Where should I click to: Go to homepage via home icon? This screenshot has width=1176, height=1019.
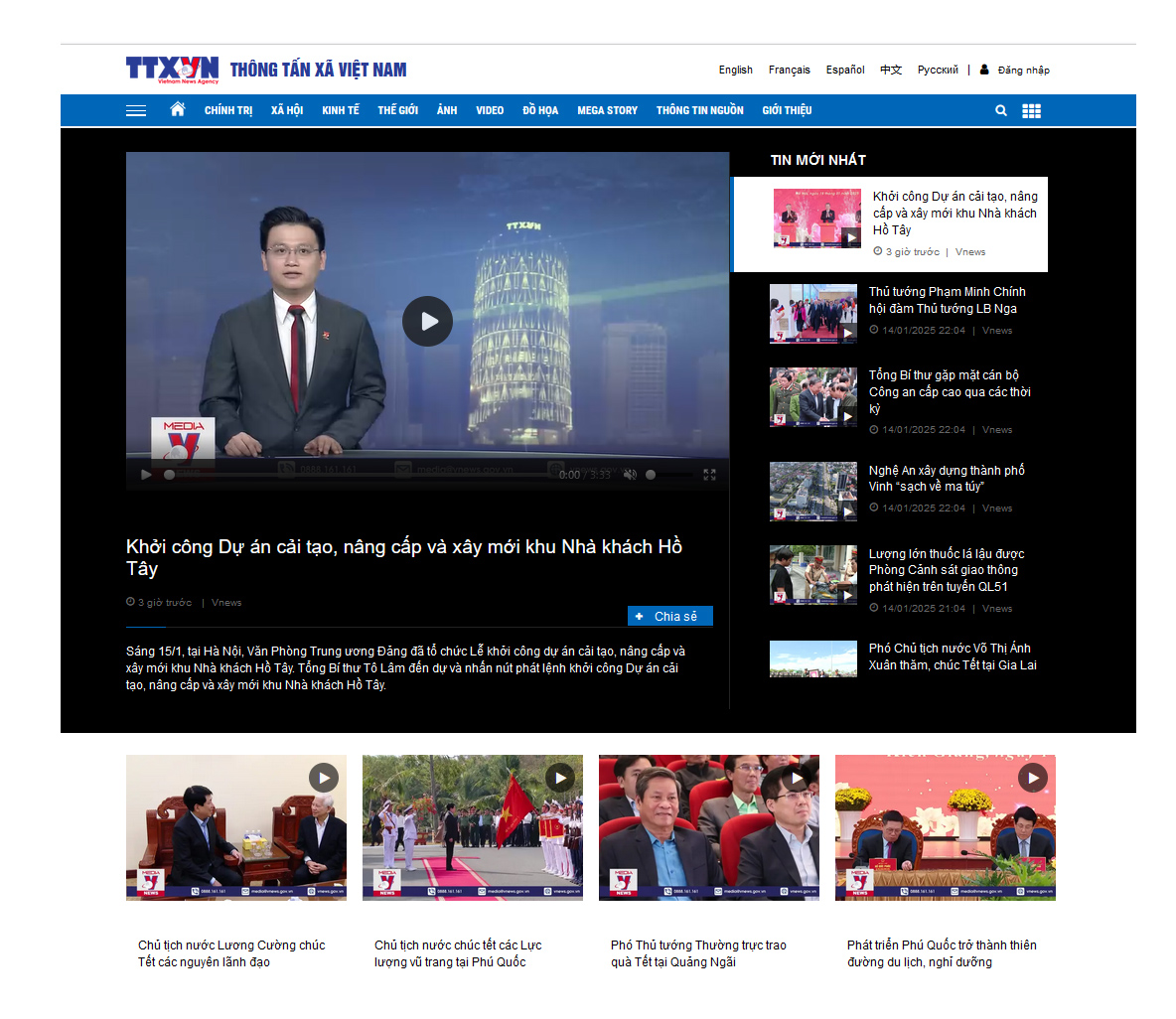[x=178, y=109]
